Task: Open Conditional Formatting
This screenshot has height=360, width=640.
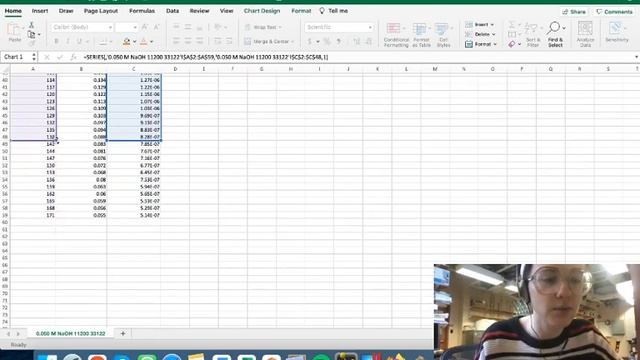Action: click(x=396, y=35)
